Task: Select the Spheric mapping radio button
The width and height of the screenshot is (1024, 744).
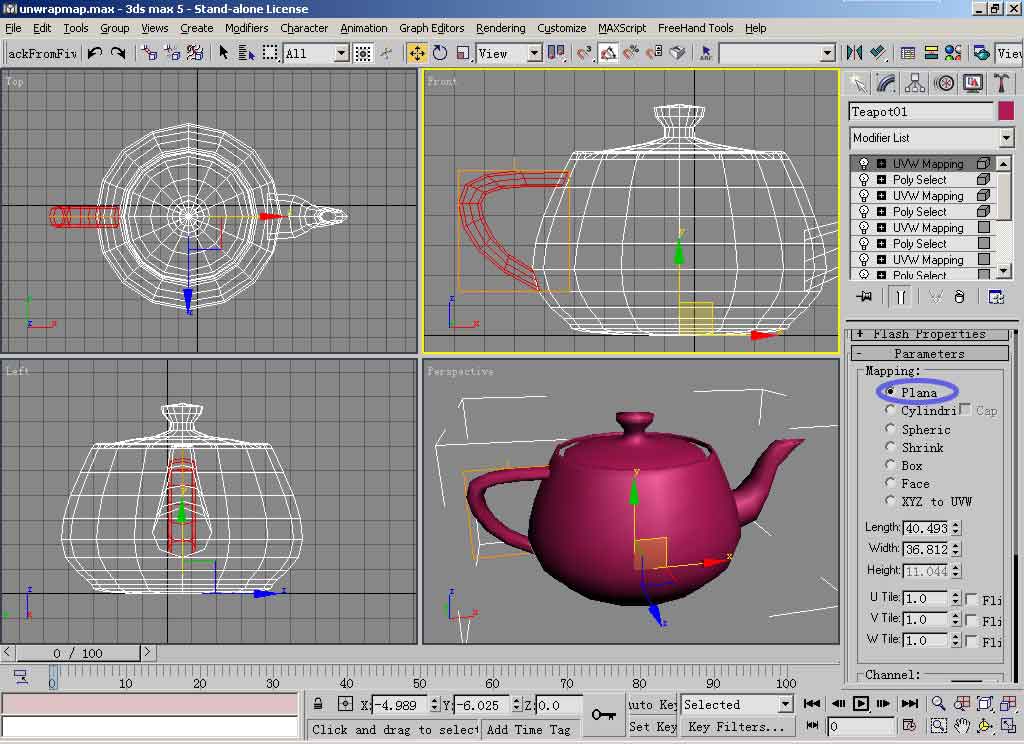Action: (890, 429)
